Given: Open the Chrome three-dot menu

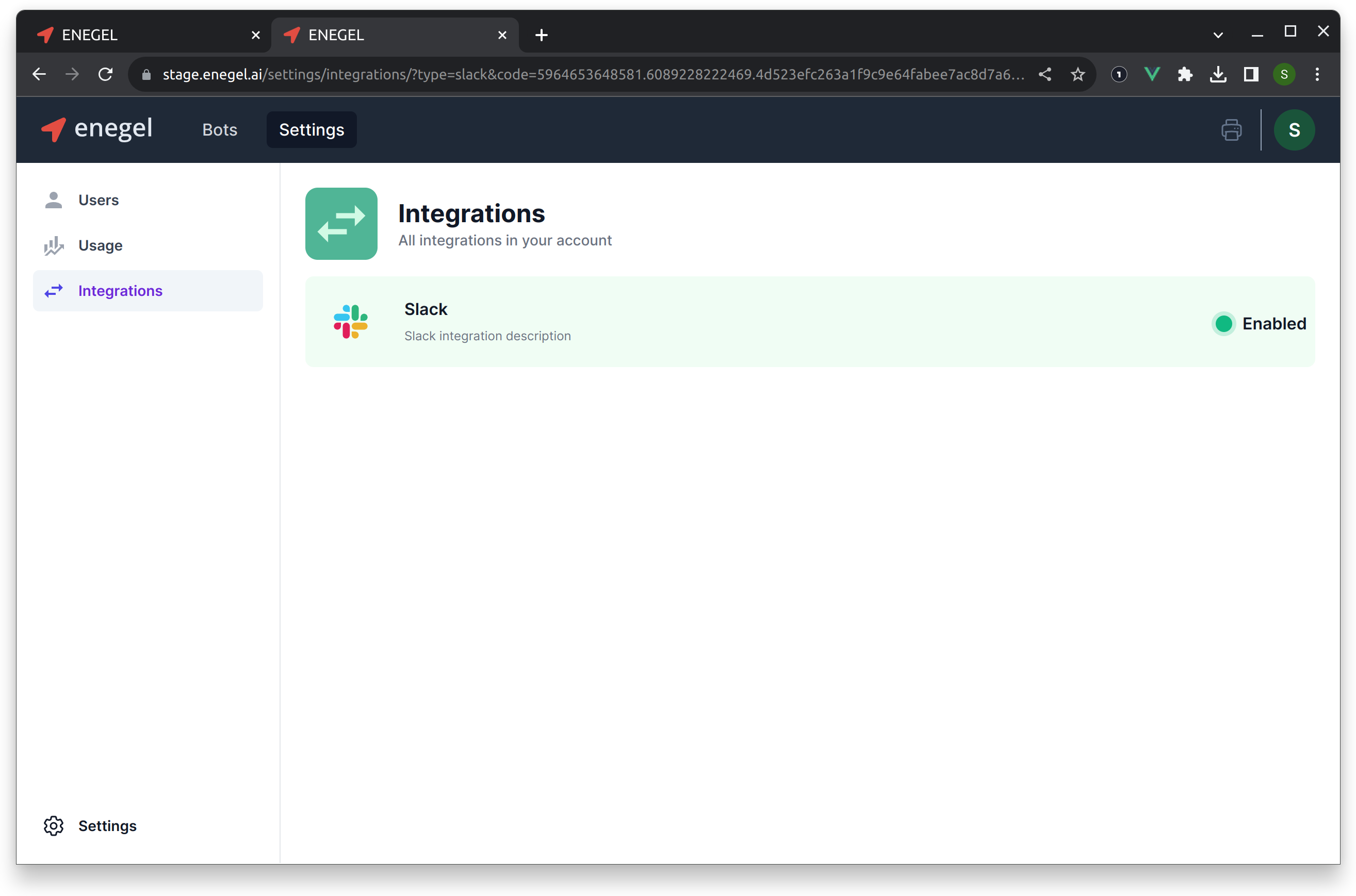Looking at the screenshot, I should point(1317,74).
